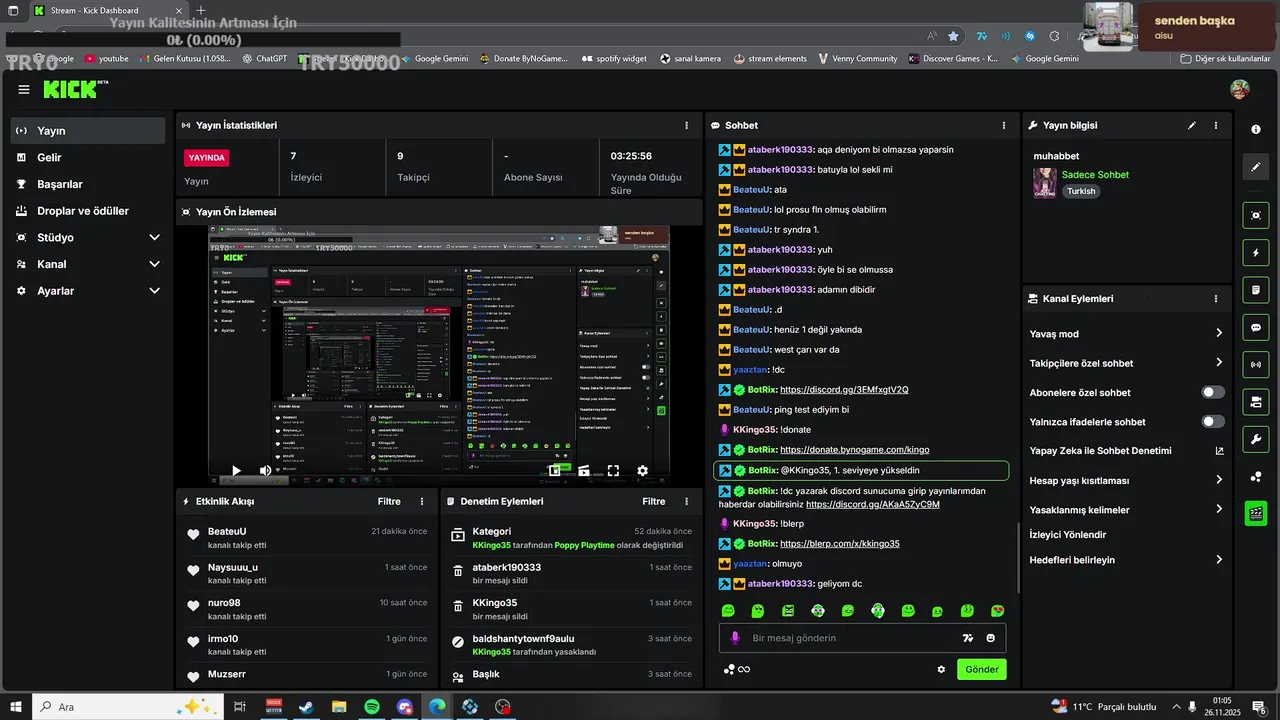Image resolution: width=1280 pixels, height=720 pixels.
Task: Click the broadcast signal icon in right sidebar
Action: 1256,364
